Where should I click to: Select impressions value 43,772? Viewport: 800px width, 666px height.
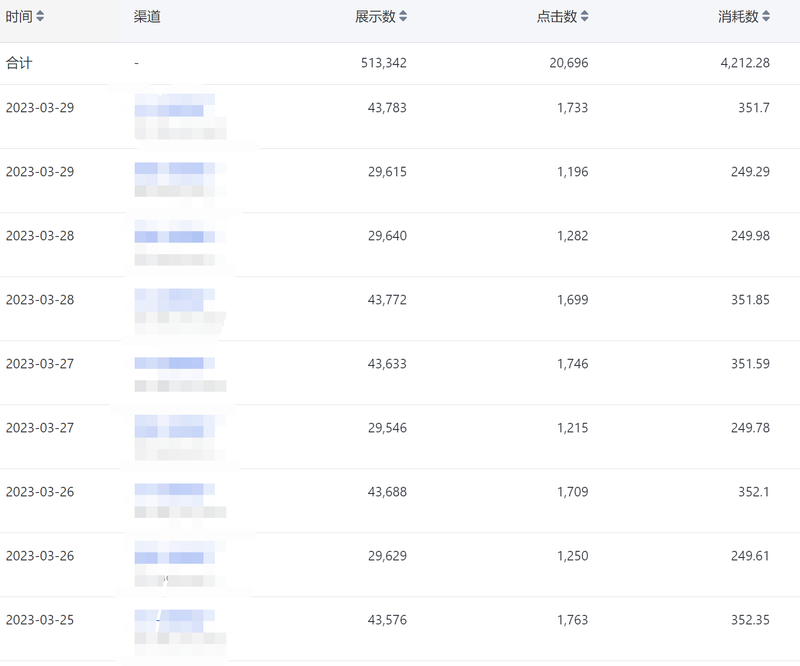pyautogui.click(x=387, y=300)
